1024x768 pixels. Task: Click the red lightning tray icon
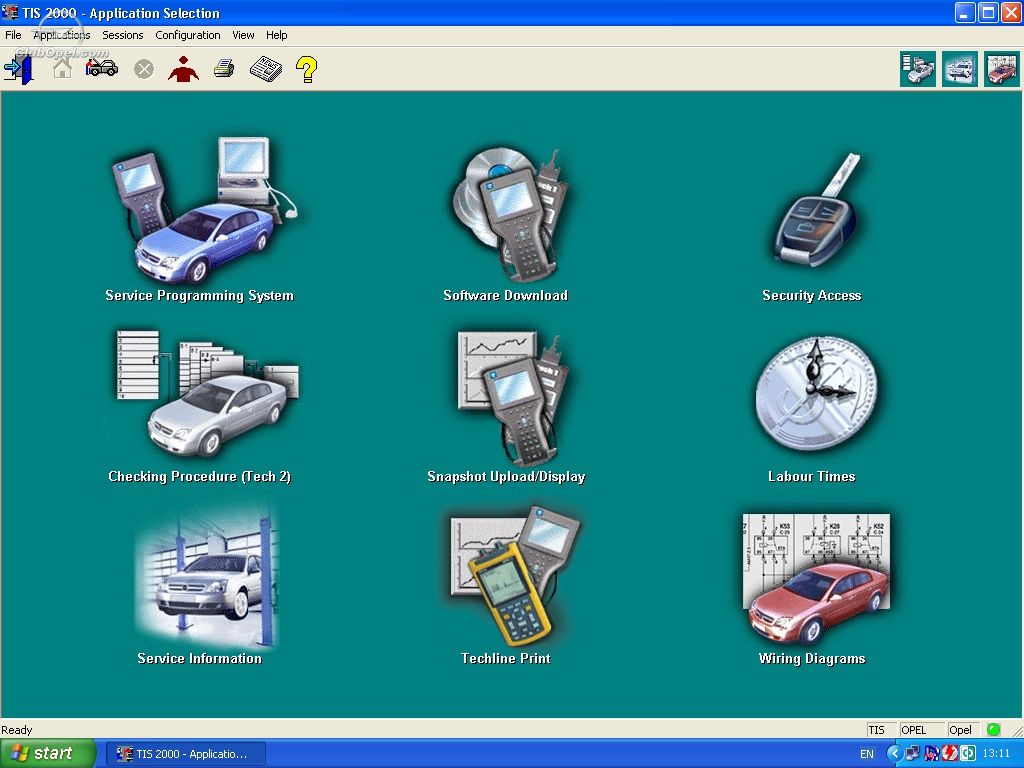click(x=950, y=754)
